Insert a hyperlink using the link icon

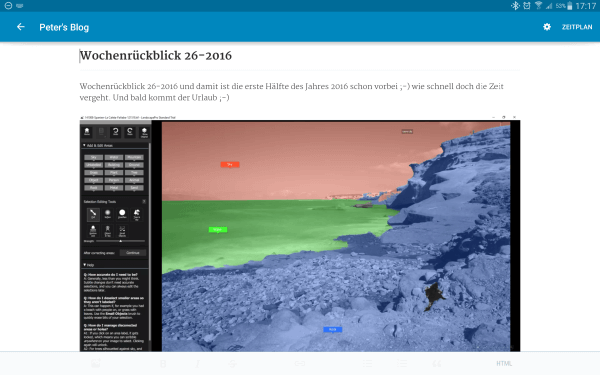(300, 364)
